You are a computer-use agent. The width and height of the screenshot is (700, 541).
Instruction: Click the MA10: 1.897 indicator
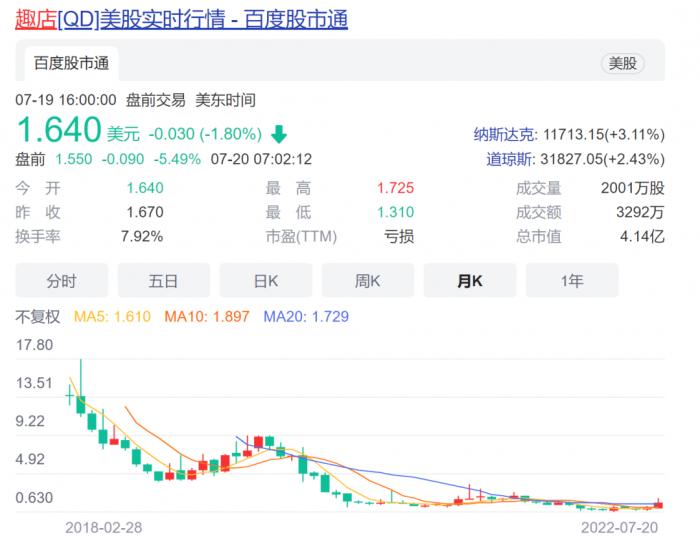(x=207, y=316)
